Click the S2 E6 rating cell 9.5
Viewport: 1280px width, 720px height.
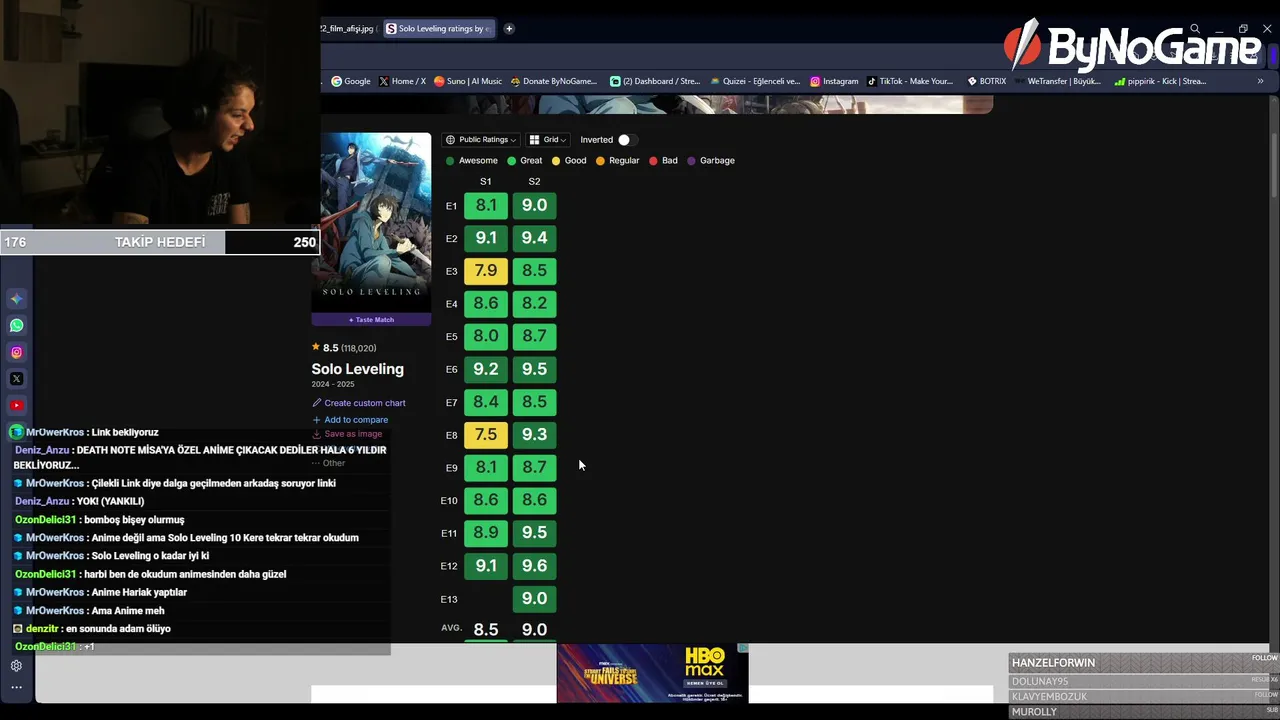click(534, 369)
